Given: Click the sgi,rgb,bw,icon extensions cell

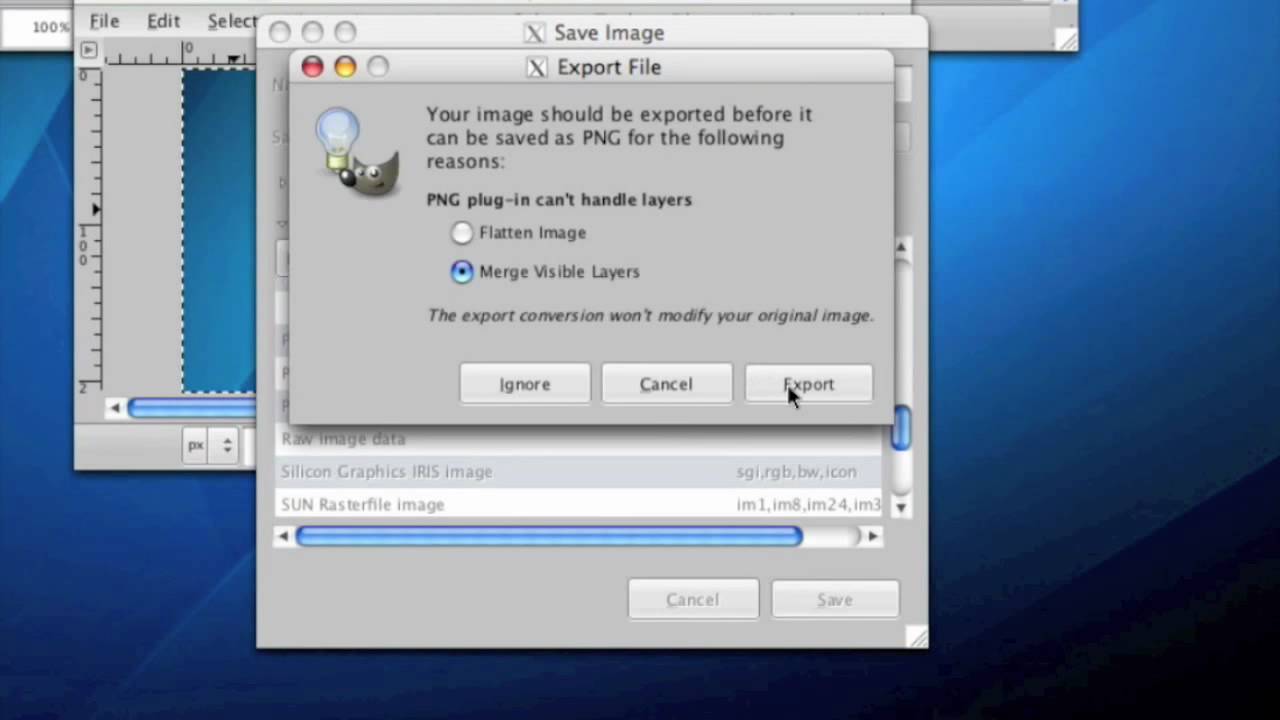Looking at the screenshot, I should point(796,472).
